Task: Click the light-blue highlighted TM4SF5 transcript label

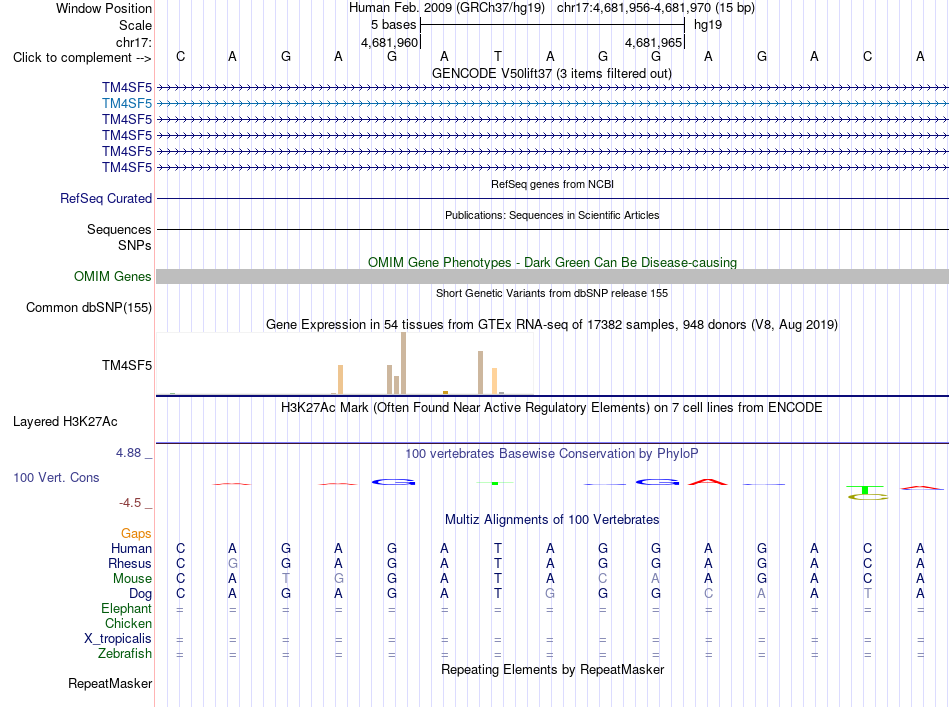Action: (127, 104)
